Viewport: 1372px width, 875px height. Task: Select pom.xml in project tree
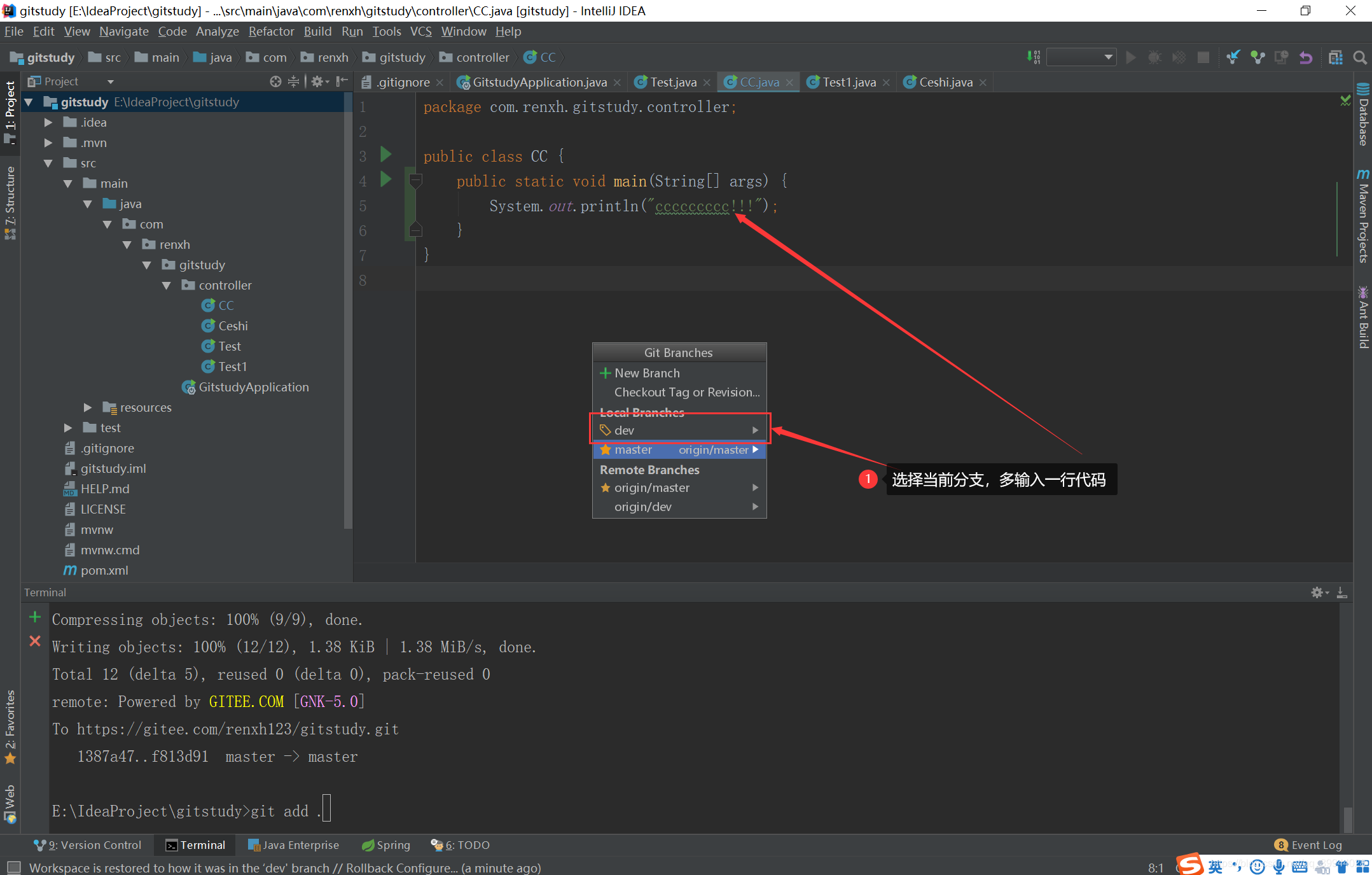(96, 570)
